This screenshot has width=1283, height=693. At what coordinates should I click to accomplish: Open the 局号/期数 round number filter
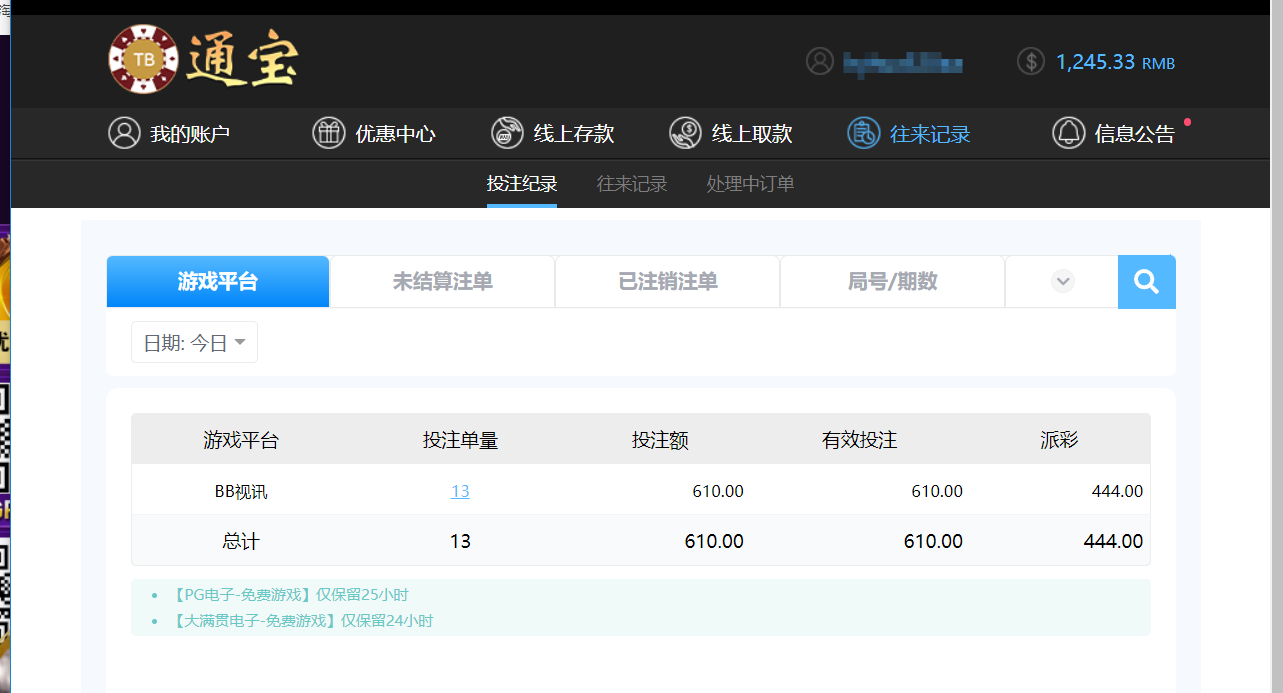(x=892, y=281)
